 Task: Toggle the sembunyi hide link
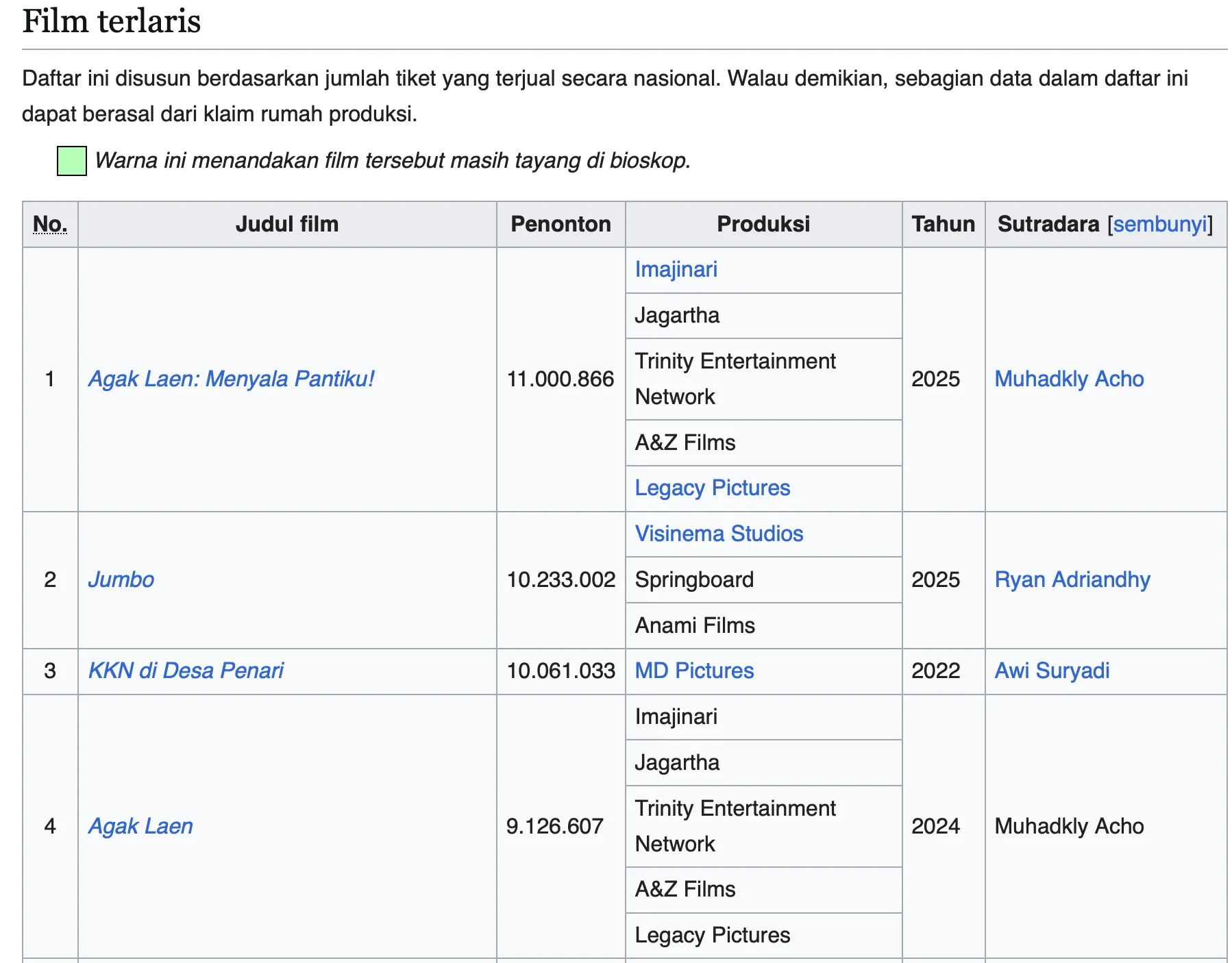pos(1160,224)
